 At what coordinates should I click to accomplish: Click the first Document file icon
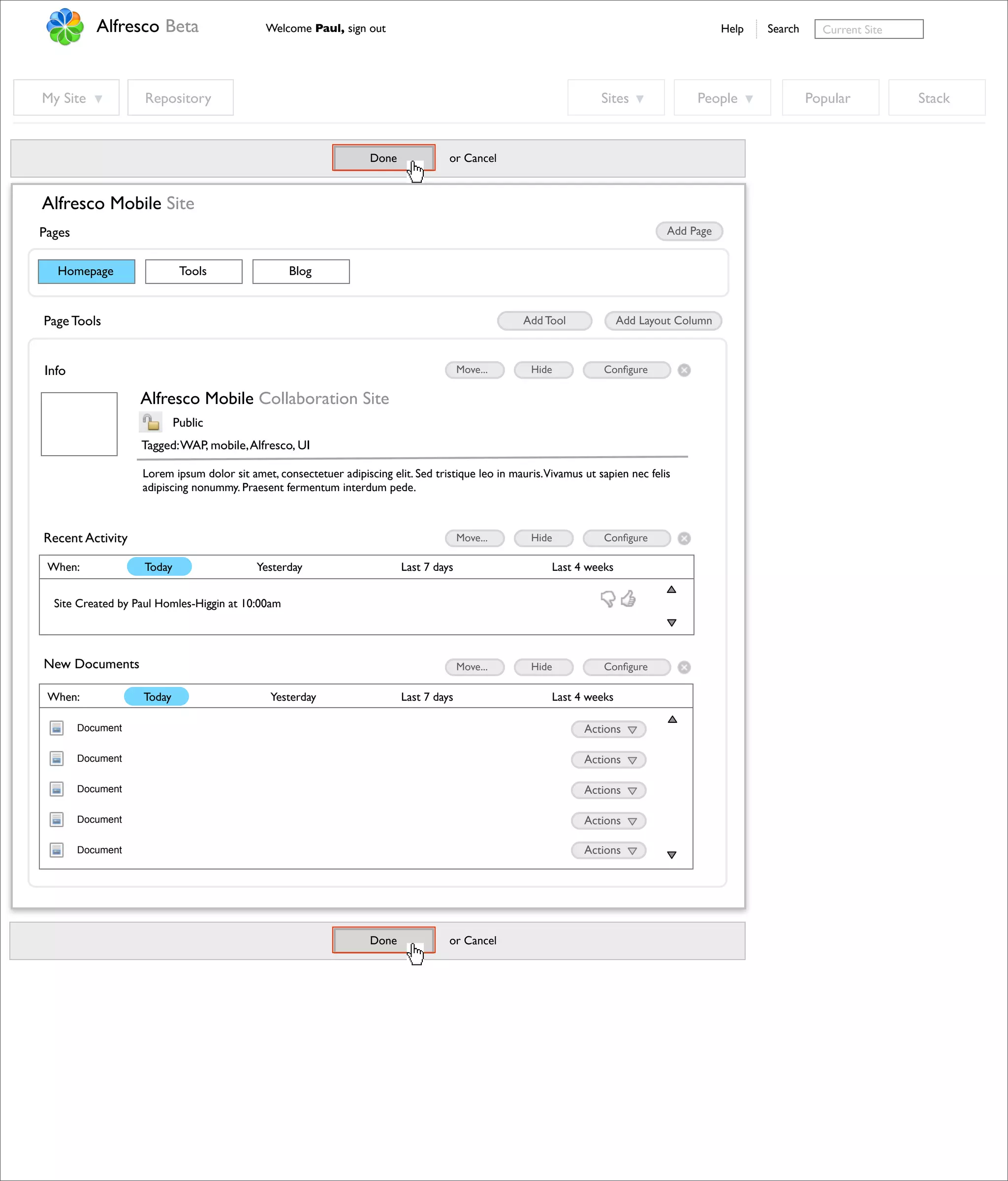click(57, 728)
